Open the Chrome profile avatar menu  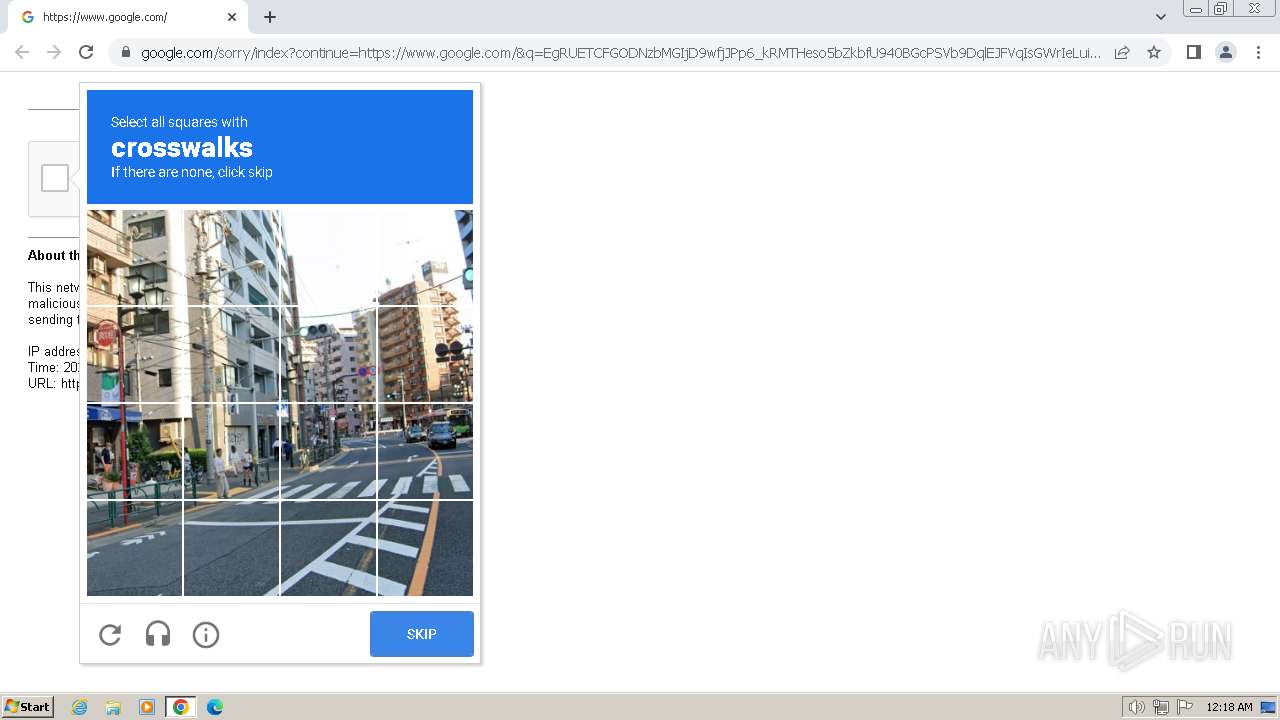click(x=1226, y=52)
